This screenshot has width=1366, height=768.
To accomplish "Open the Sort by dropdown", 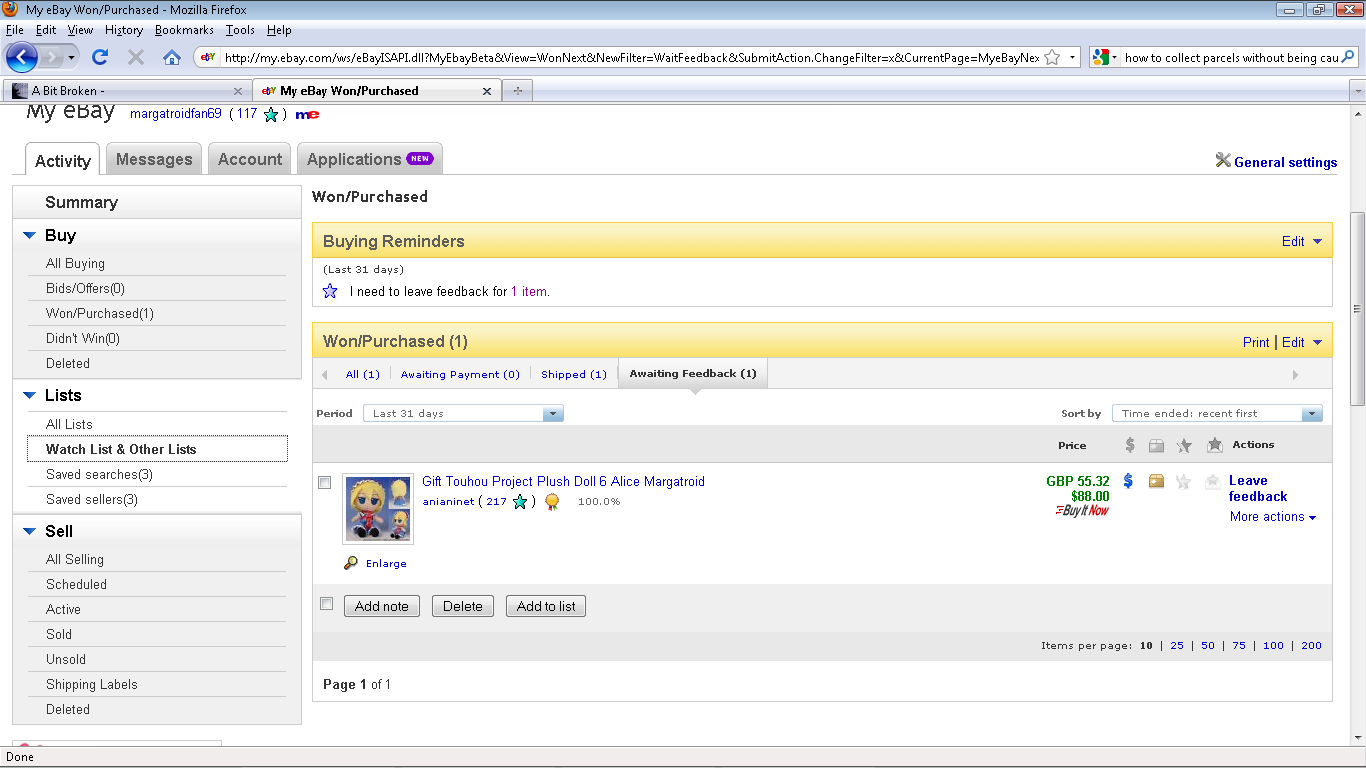I will [x=1217, y=413].
